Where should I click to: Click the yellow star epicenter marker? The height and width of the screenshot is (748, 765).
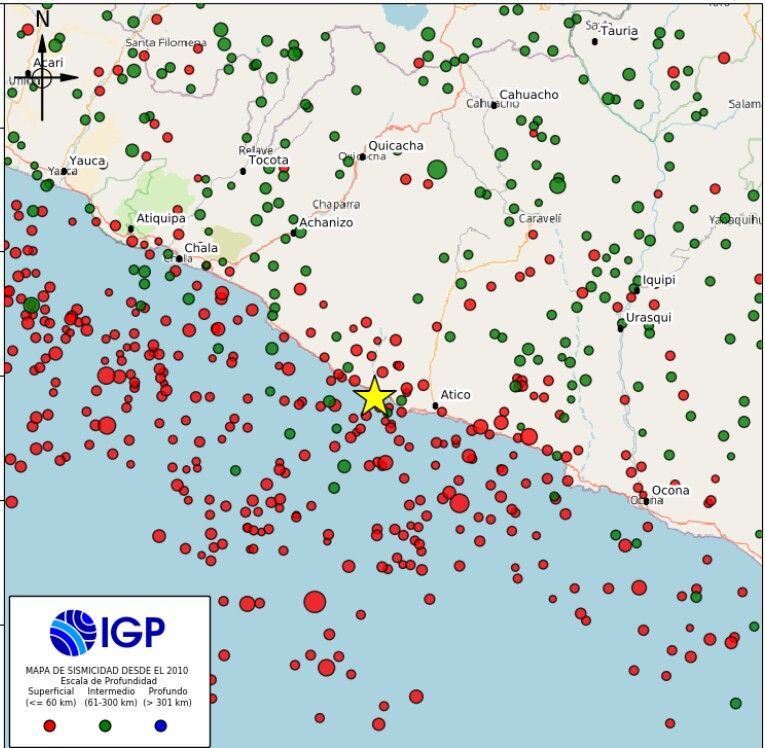click(374, 397)
